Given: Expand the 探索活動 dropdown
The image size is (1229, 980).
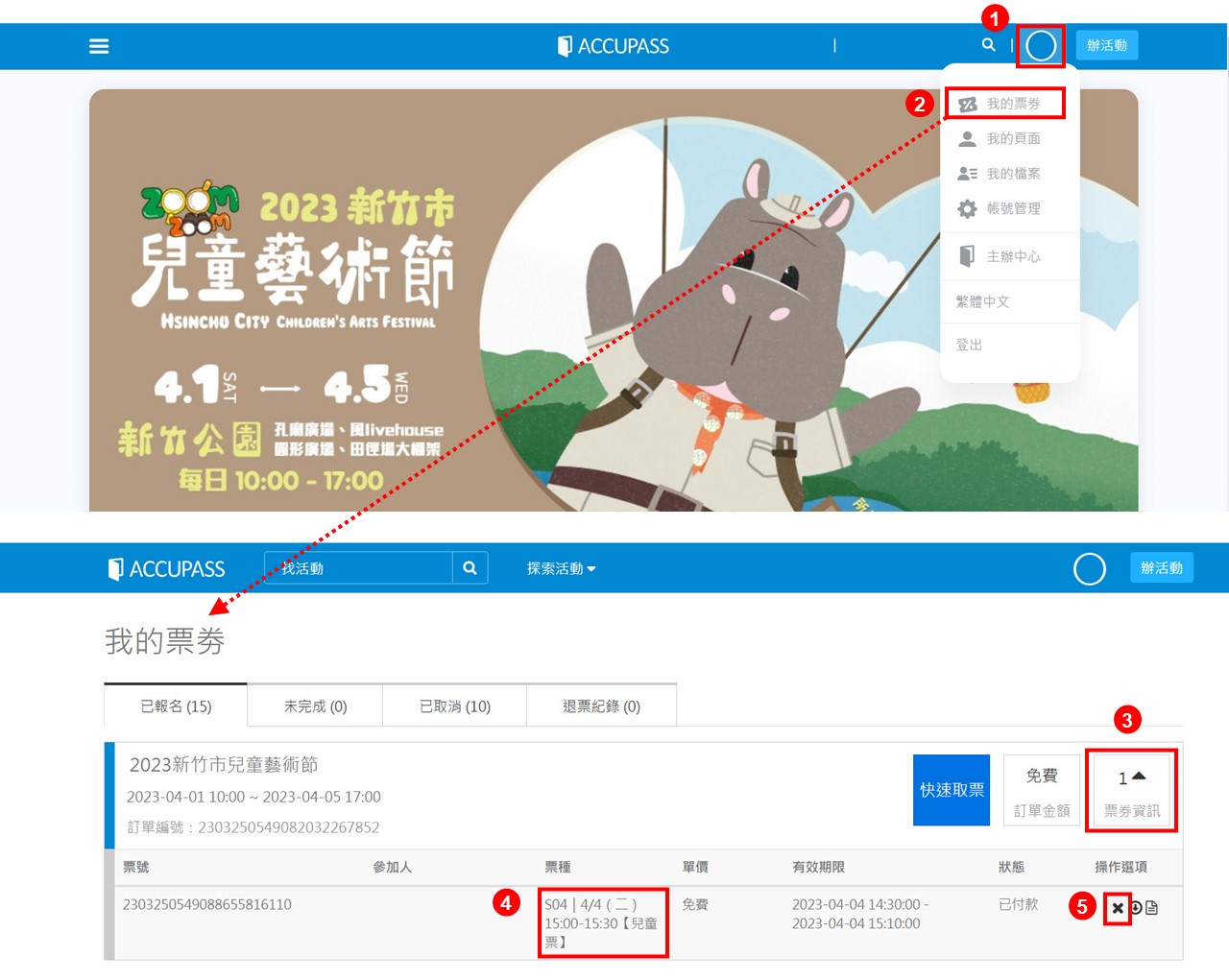Looking at the screenshot, I should click(561, 569).
